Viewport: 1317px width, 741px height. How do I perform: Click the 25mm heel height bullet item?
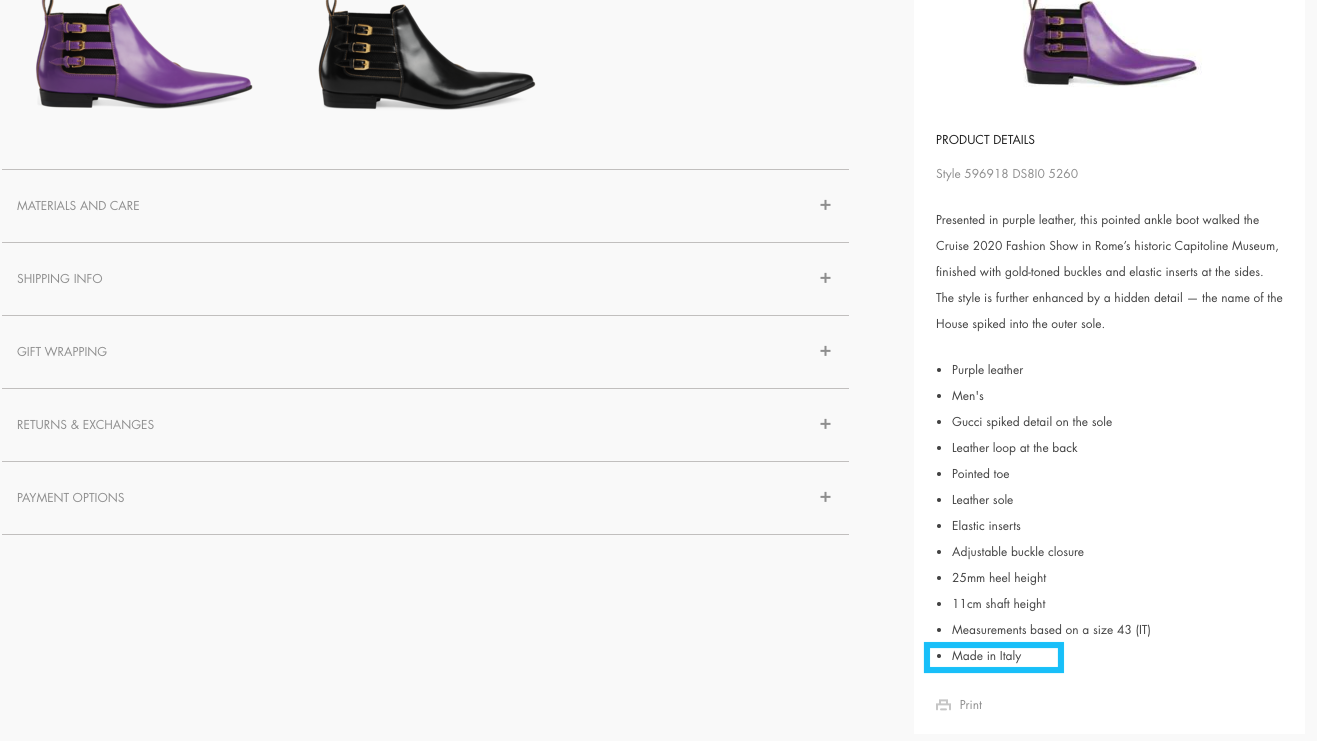tap(998, 577)
